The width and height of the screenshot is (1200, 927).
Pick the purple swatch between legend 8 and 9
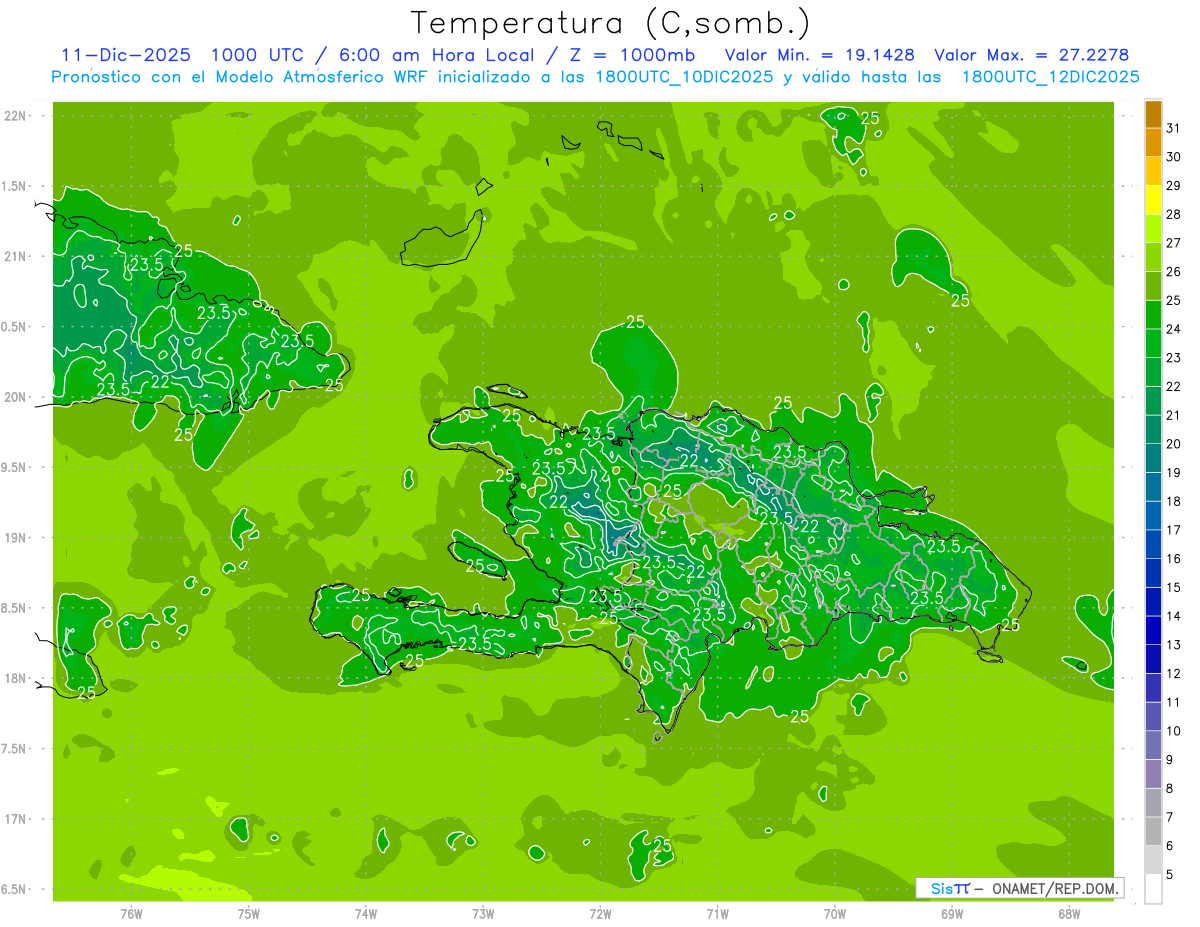coord(1153,774)
